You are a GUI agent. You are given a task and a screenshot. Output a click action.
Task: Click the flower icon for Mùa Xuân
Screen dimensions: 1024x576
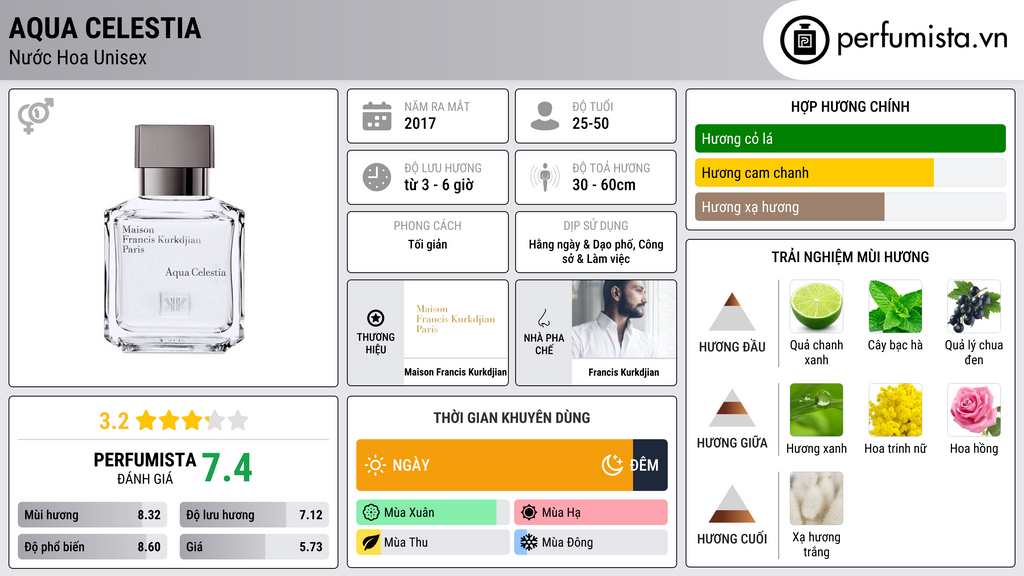click(x=371, y=513)
